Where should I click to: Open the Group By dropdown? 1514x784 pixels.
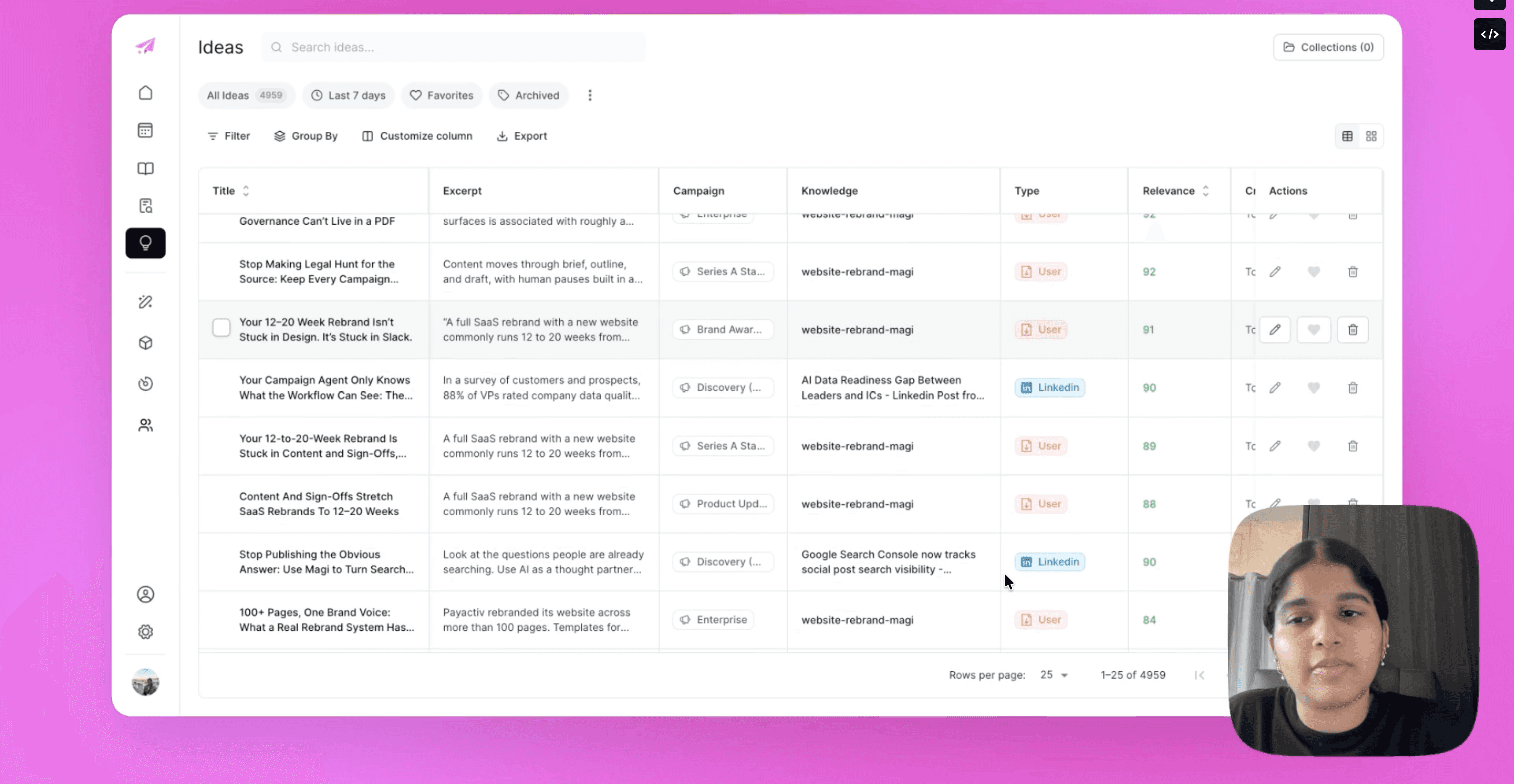305,136
